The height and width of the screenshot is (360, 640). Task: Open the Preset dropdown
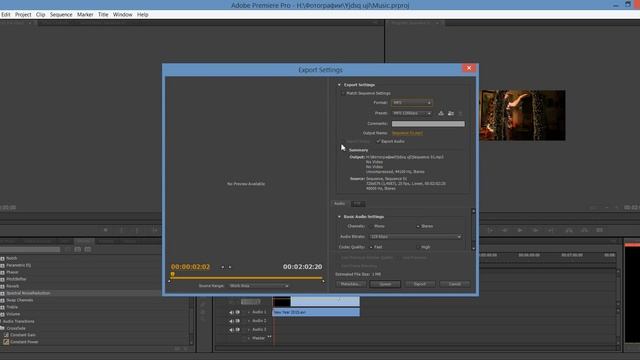coord(411,113)
